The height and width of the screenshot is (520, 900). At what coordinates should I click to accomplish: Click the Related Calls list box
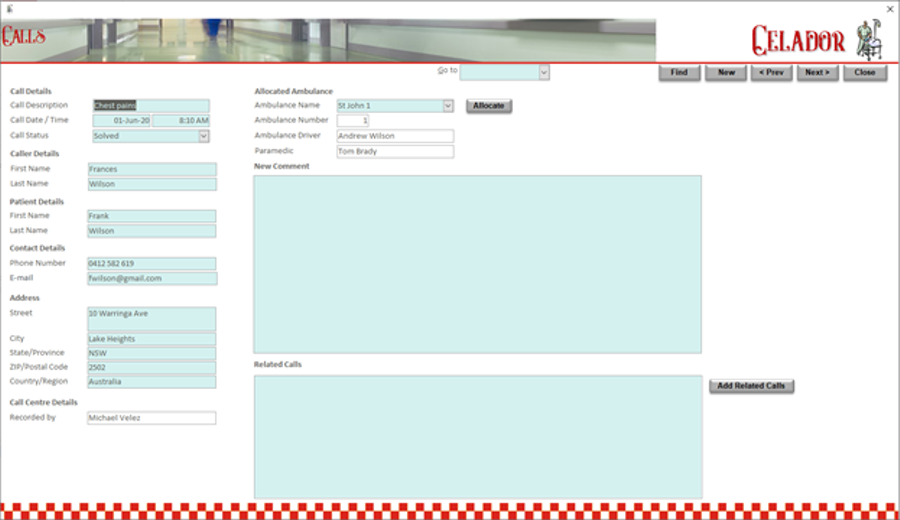[x=477, y=436]
